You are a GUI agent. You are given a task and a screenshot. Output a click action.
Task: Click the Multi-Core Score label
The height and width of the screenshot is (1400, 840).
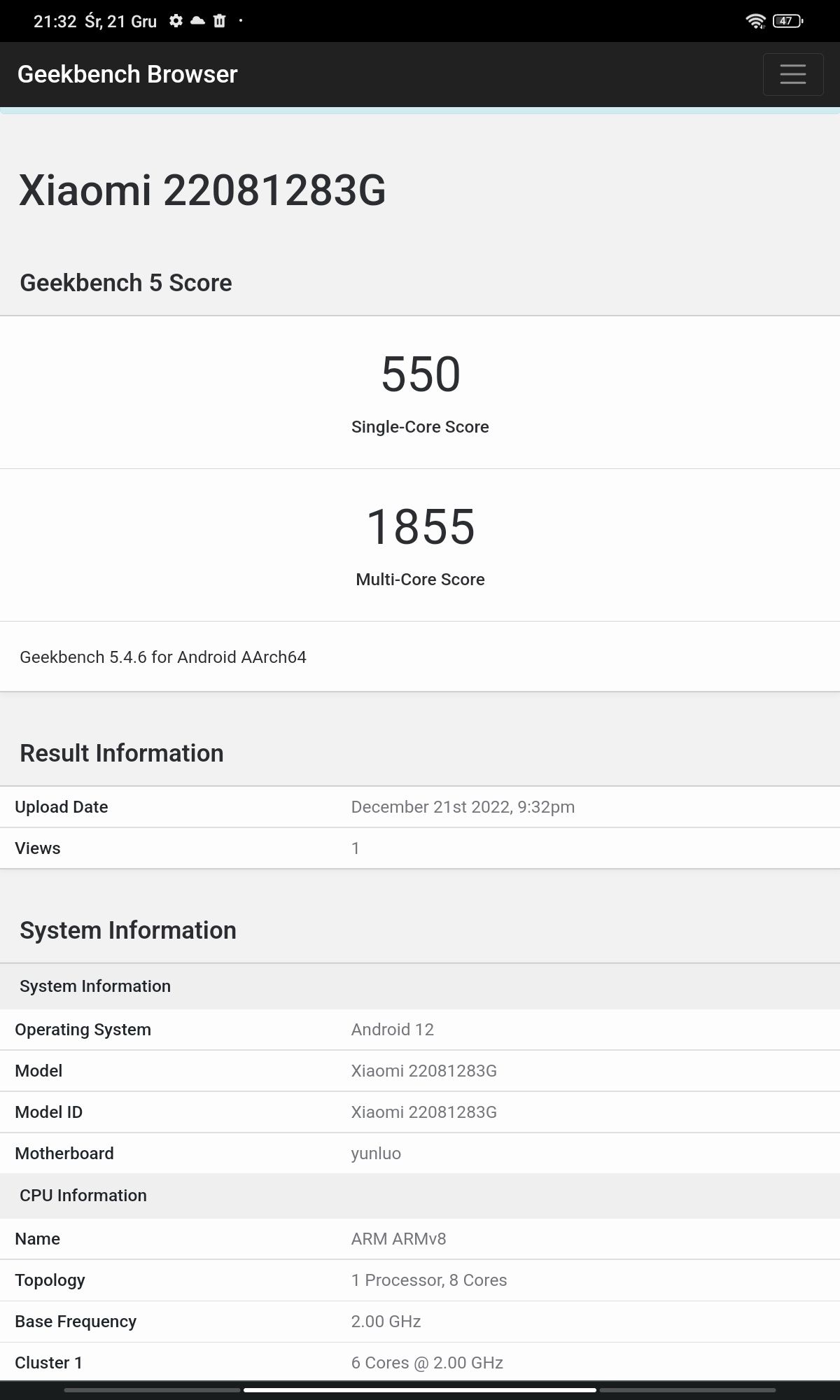[x=420, y=580]
